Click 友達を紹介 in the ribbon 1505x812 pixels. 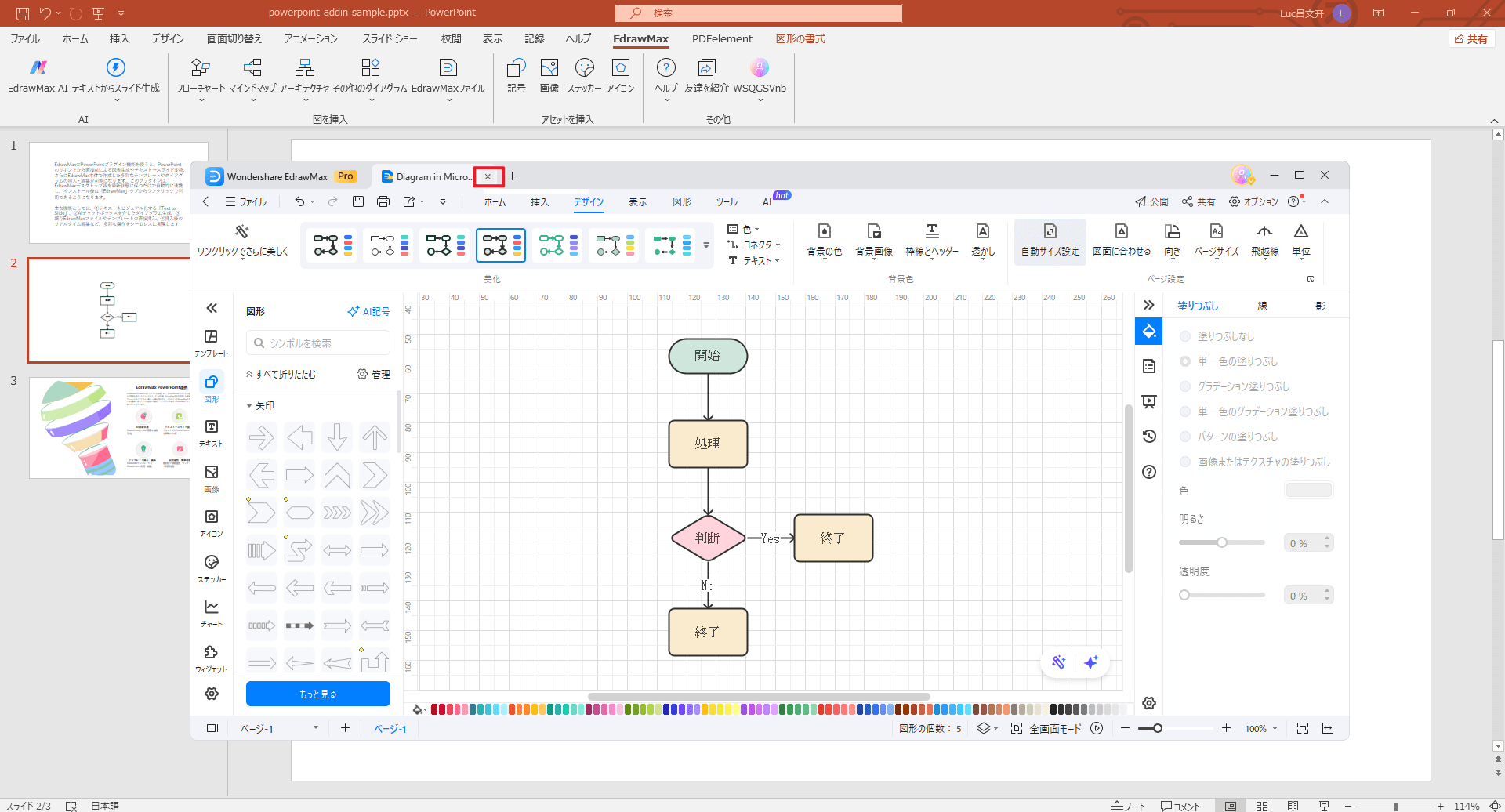pyautogui.click(x=706, y=76)
